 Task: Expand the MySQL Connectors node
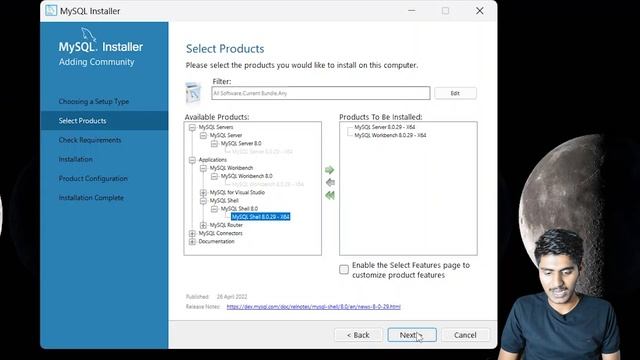(x=192, y=233)
